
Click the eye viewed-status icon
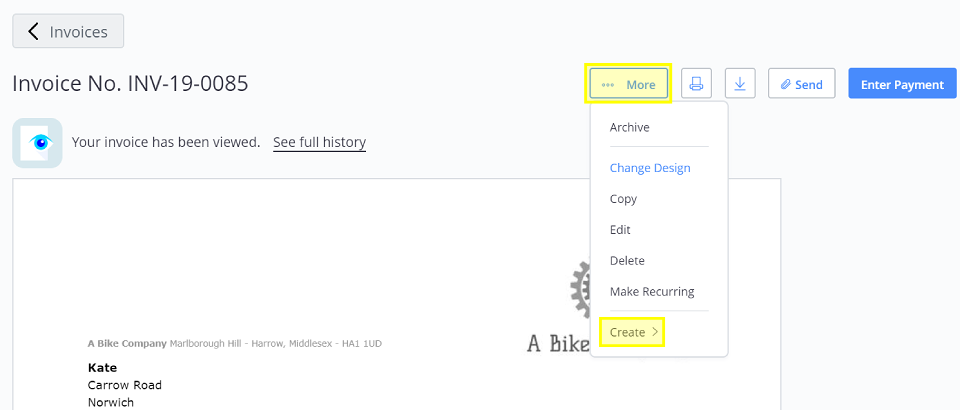(37, 143)
